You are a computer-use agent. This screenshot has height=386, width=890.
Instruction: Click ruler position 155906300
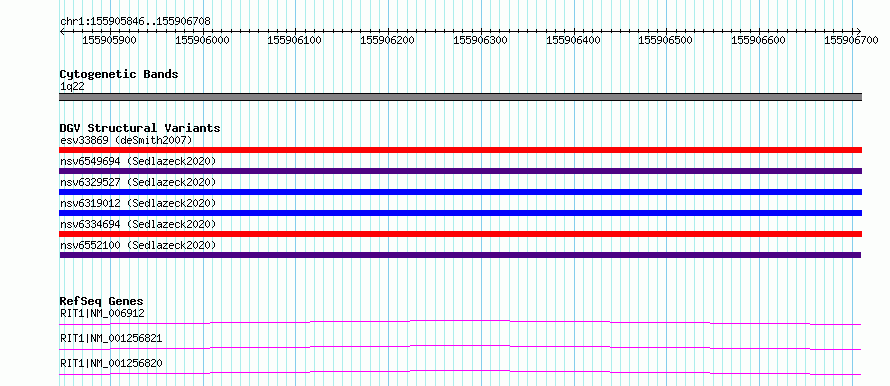[480, 40]
